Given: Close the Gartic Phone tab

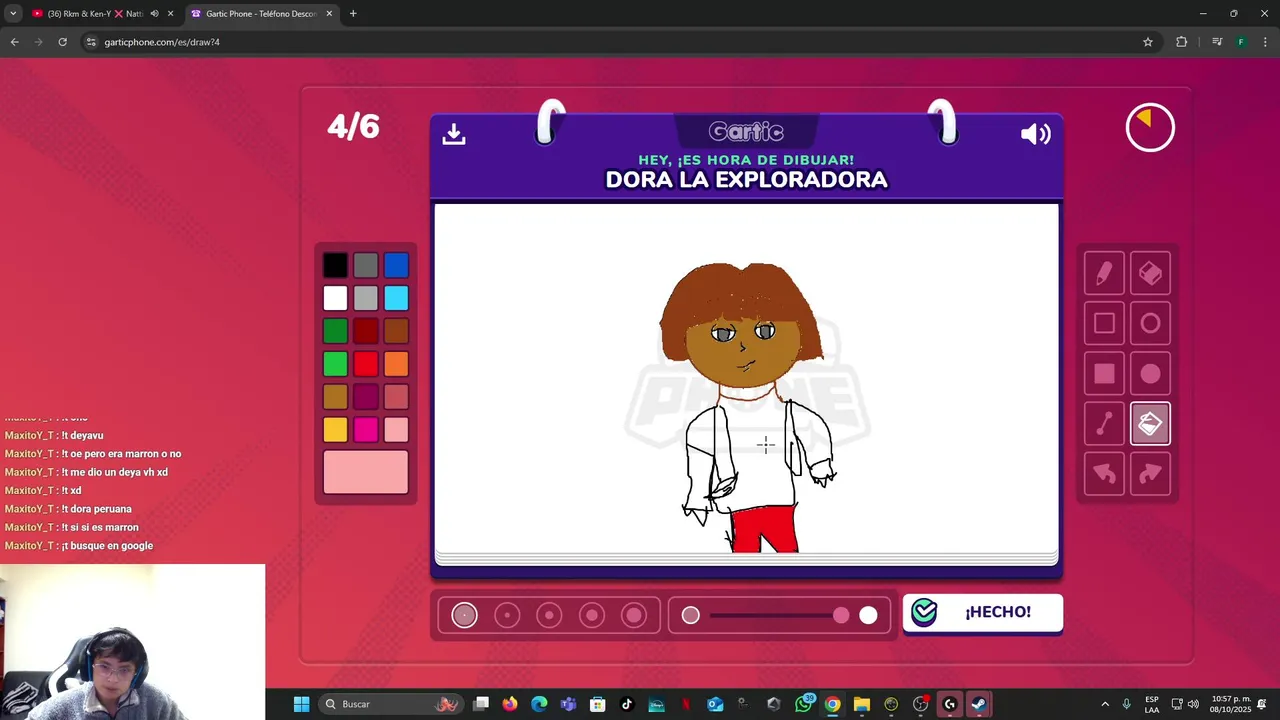Looking at the screenshot, I should tap(329, 14).
